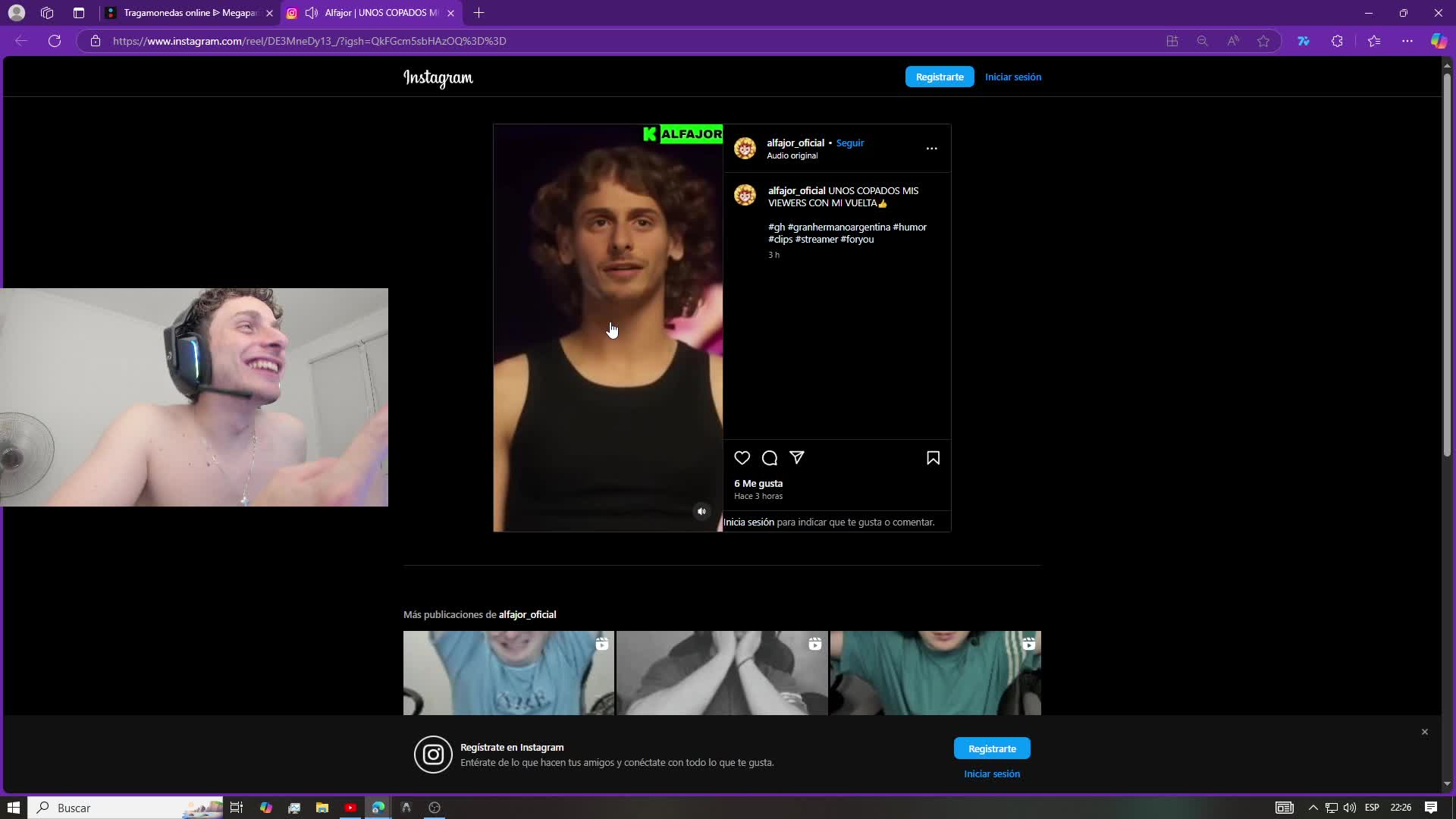Click Iniciar sesión in the bottom banner
Image resolution: width=1456 pixels, height=819 pixels.
point(992,773)
